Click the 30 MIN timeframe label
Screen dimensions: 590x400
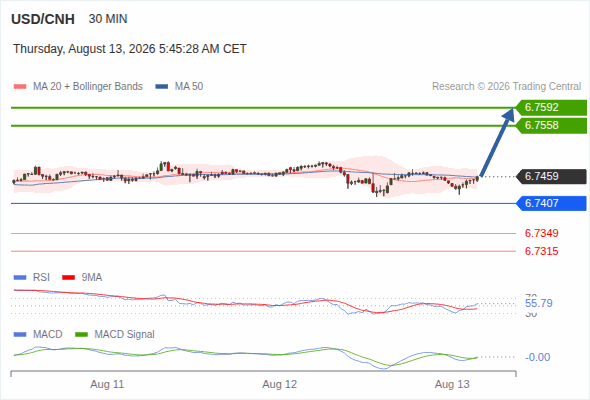coord(108,19)
